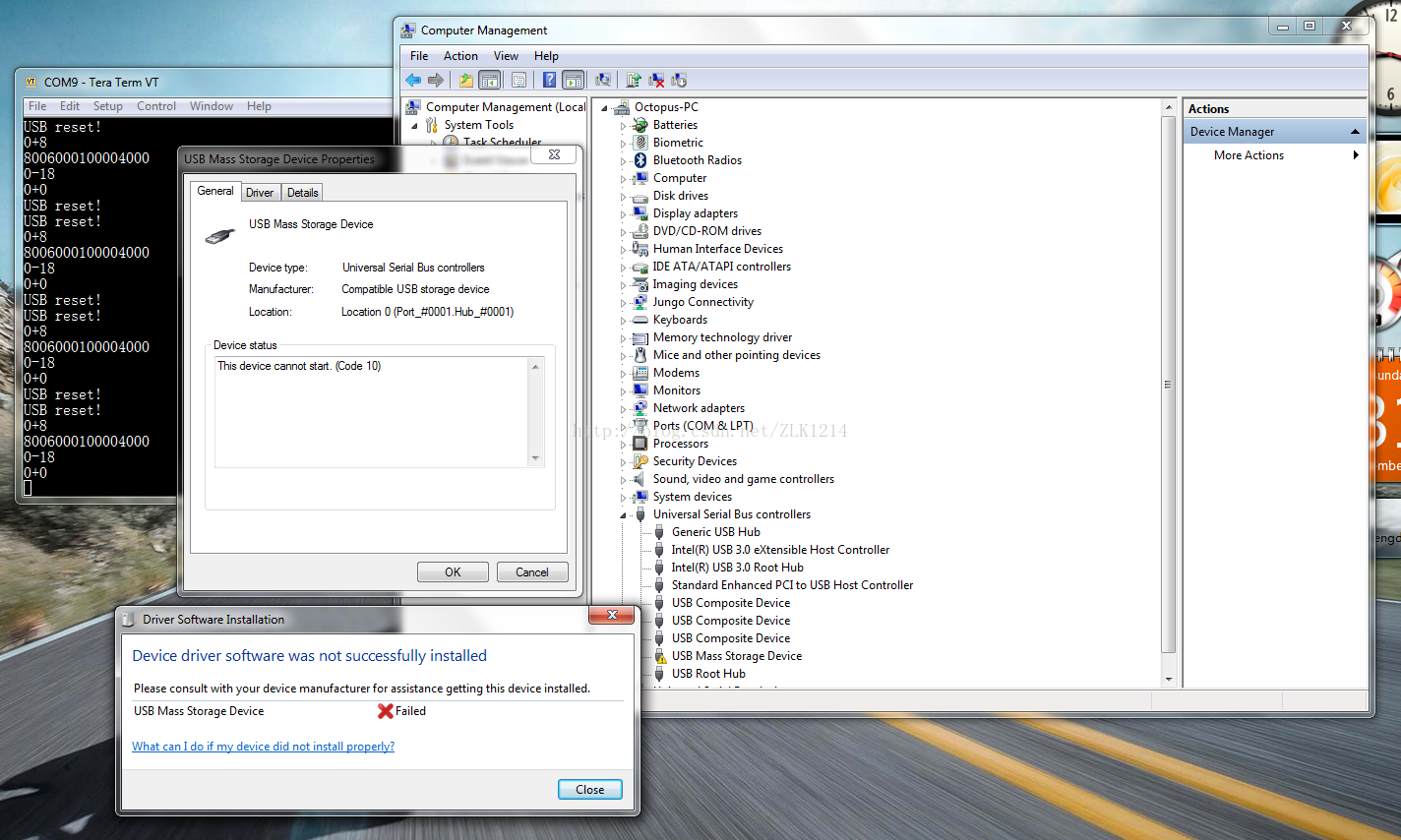The image size is (1401, 840).
Task: Open the View menu in Computer Management
Action: pos(506,56)
